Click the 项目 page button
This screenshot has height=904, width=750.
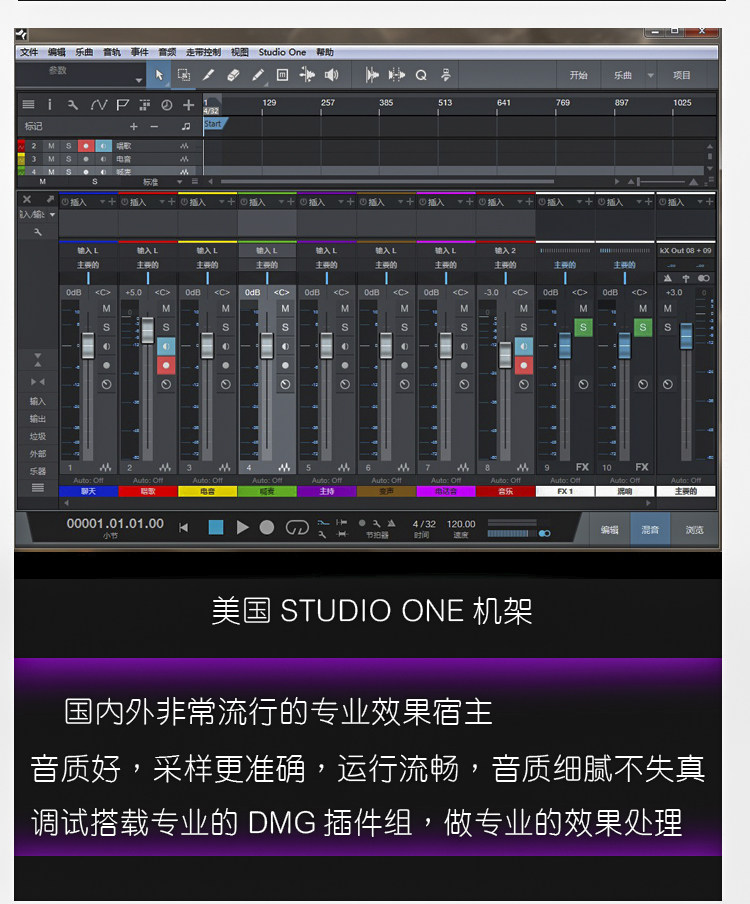click(x=681, y=76)
